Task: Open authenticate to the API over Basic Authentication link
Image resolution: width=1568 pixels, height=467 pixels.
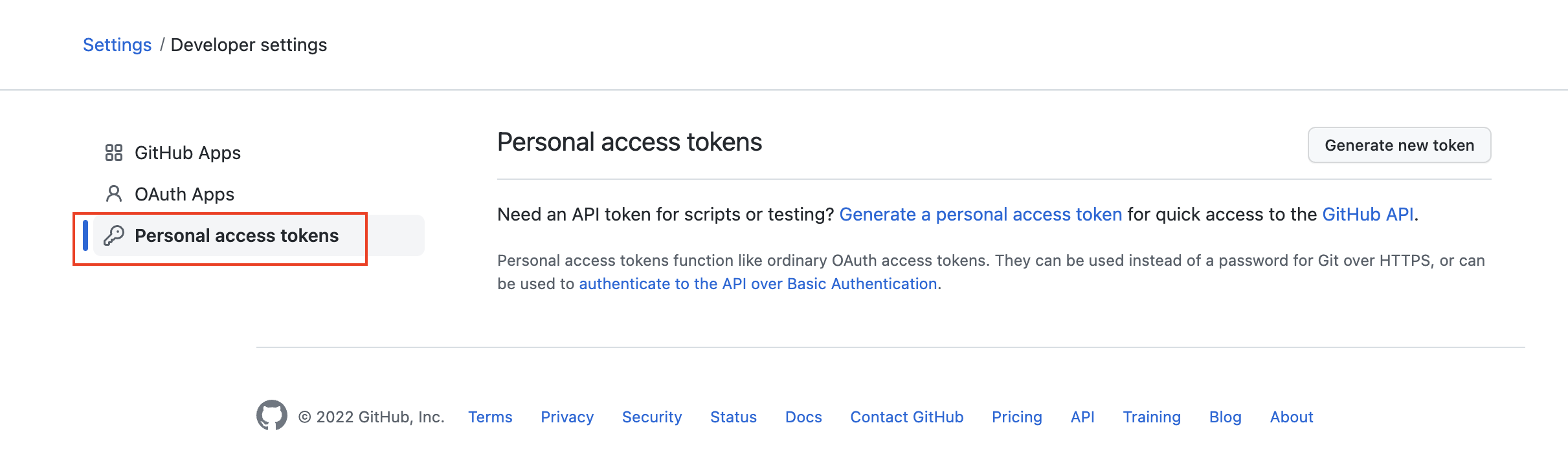Action: pos(758,284)
